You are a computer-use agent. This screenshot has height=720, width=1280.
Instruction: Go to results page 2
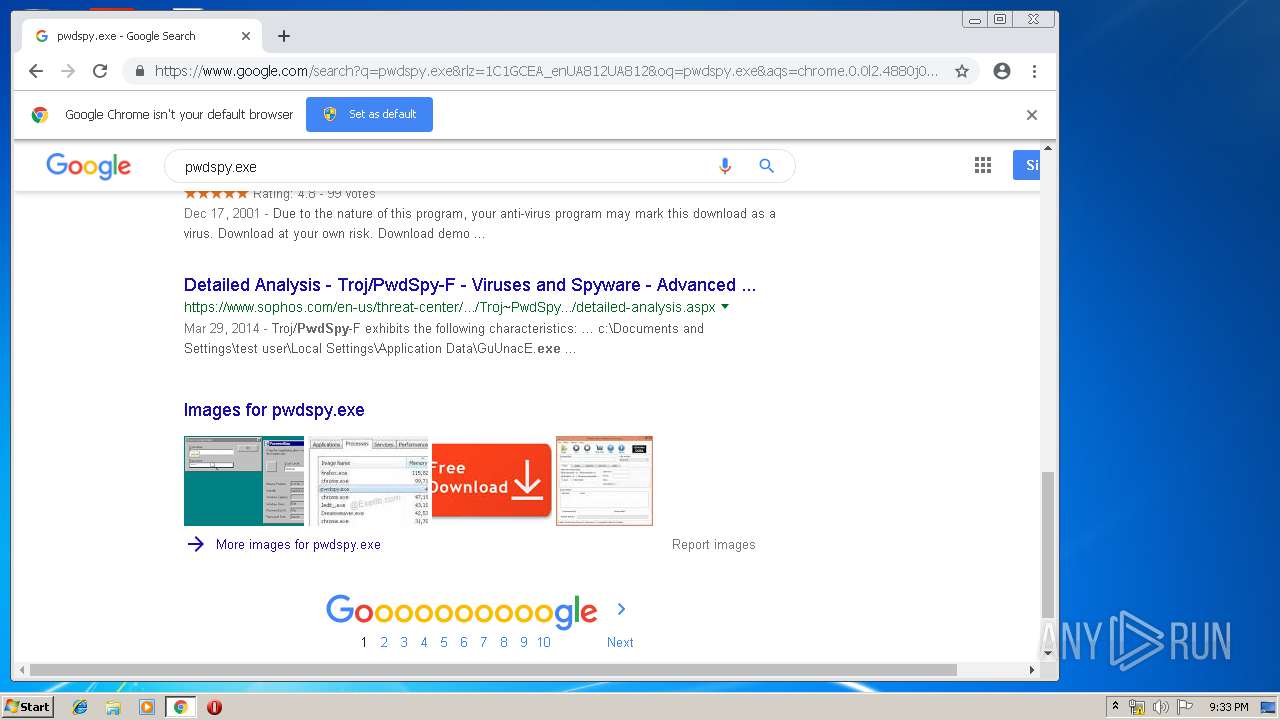(384, 642)
